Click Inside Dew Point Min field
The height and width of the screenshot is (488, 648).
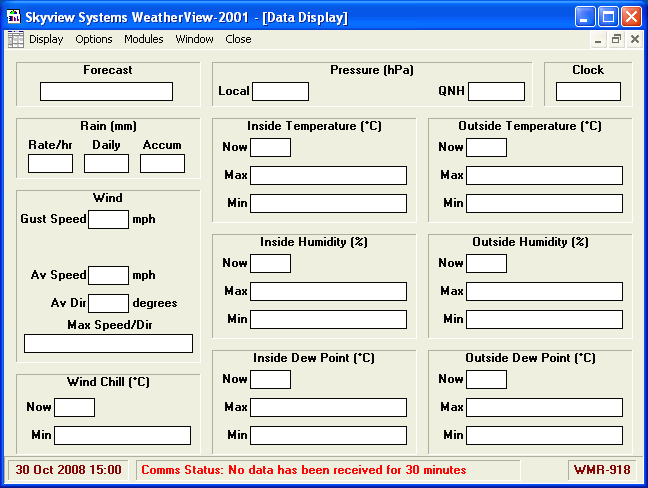point(328,436)
